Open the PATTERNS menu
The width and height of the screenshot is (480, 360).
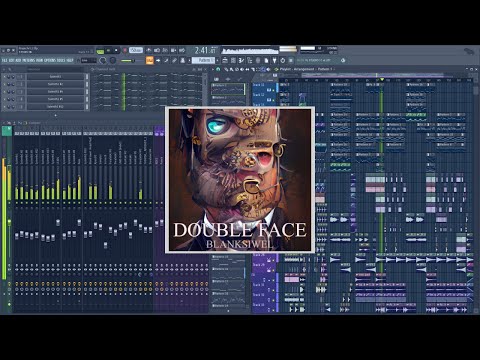pos(28,60)
